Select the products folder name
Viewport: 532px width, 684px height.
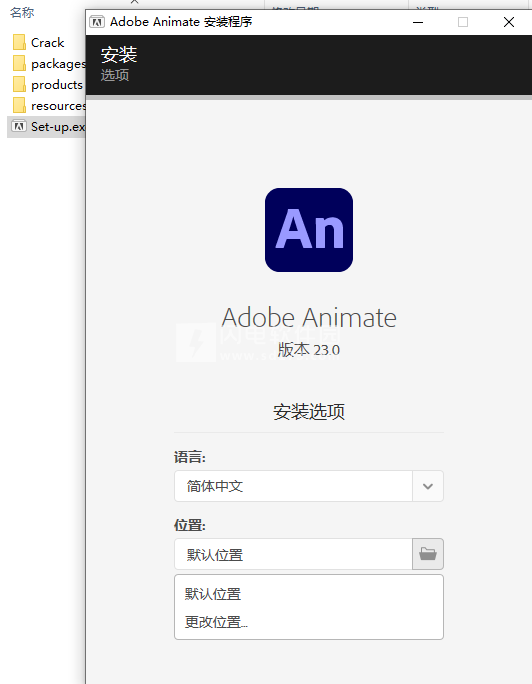57,85
